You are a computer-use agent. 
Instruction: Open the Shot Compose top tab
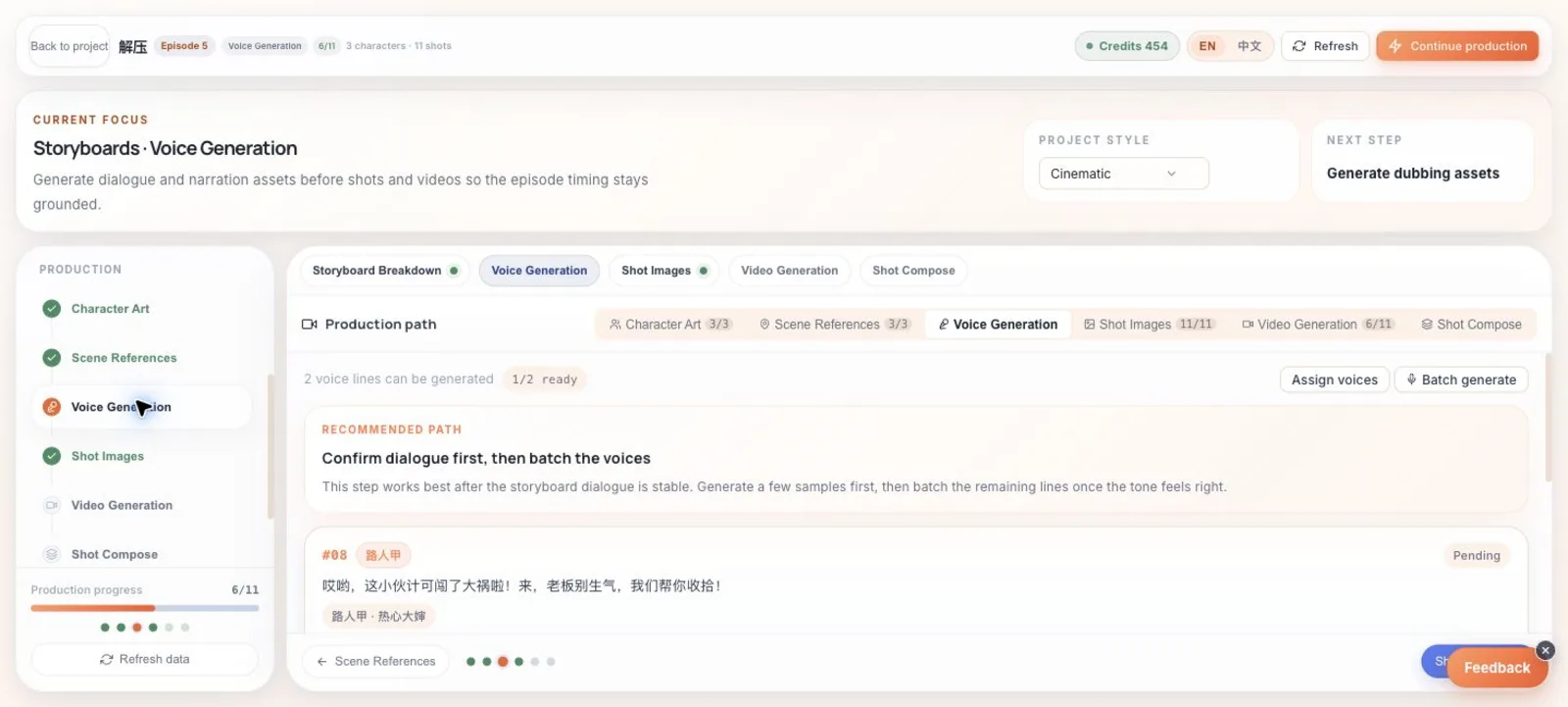(x=913, y=271)
